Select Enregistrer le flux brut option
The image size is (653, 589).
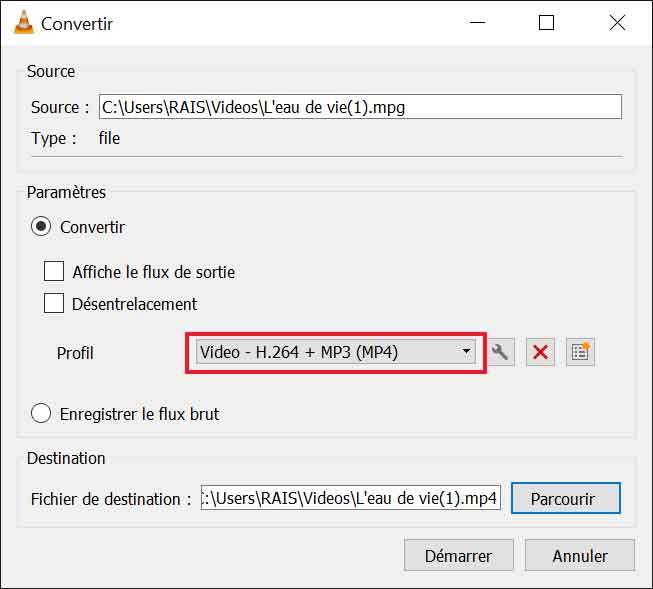41,413
